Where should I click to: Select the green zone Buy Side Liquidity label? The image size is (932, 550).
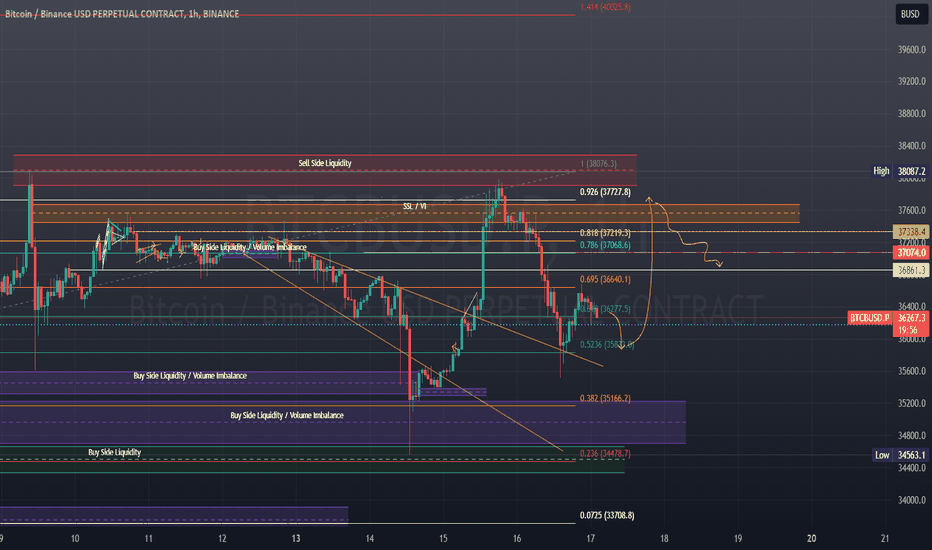(115, 452)
